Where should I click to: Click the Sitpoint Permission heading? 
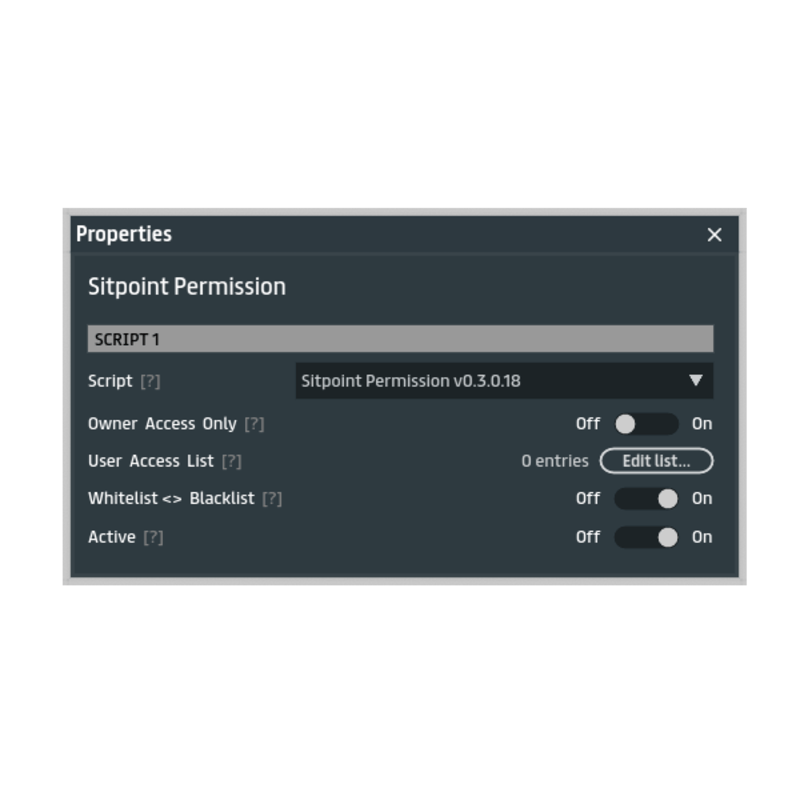click(187, 287)
